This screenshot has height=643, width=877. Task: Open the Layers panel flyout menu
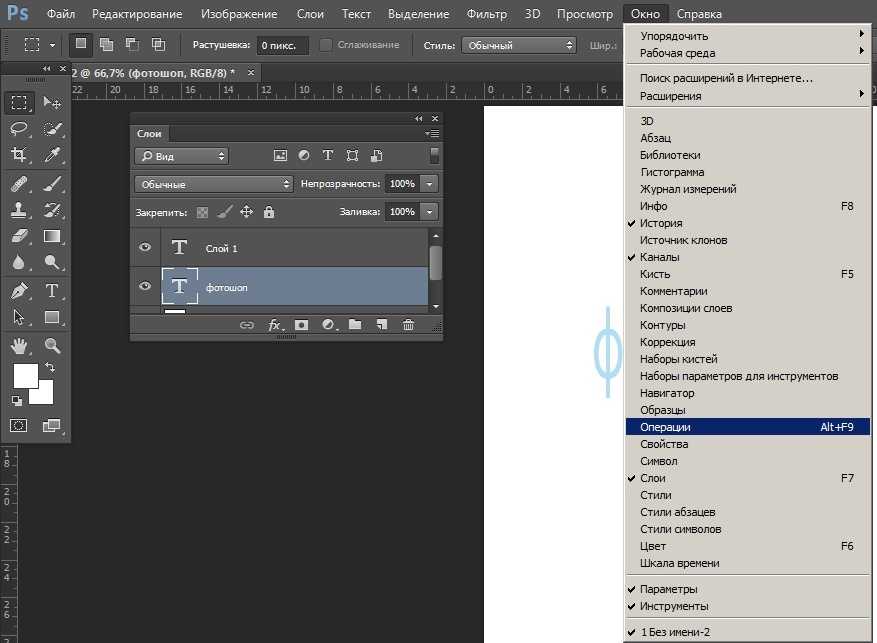pos(432,134)
